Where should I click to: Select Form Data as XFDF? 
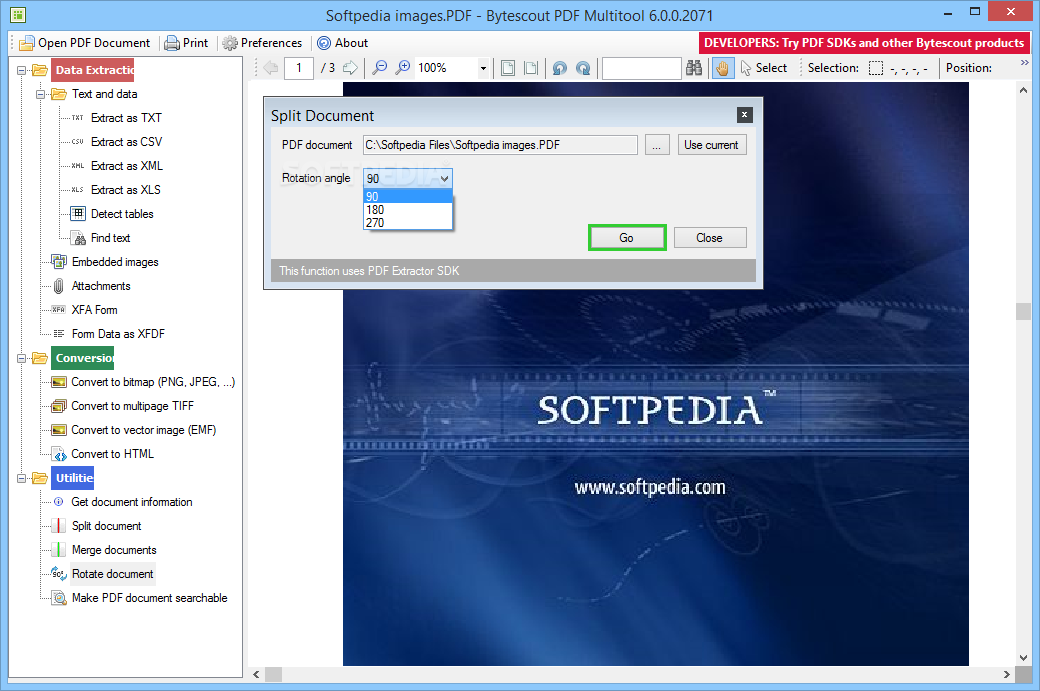[118, 334]
